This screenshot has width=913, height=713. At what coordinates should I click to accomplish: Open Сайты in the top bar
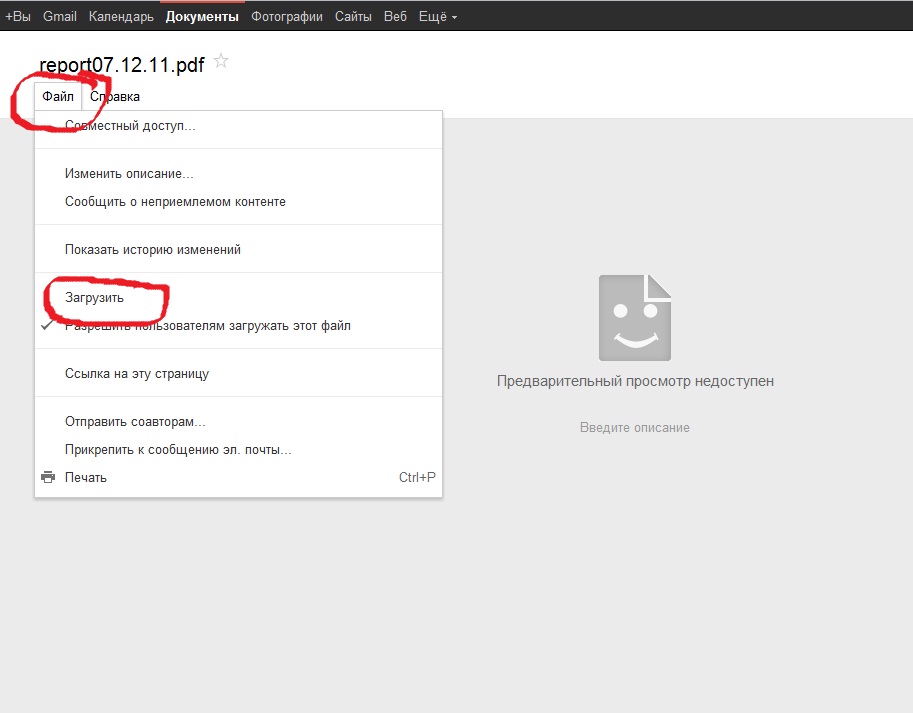click(353, 17)
